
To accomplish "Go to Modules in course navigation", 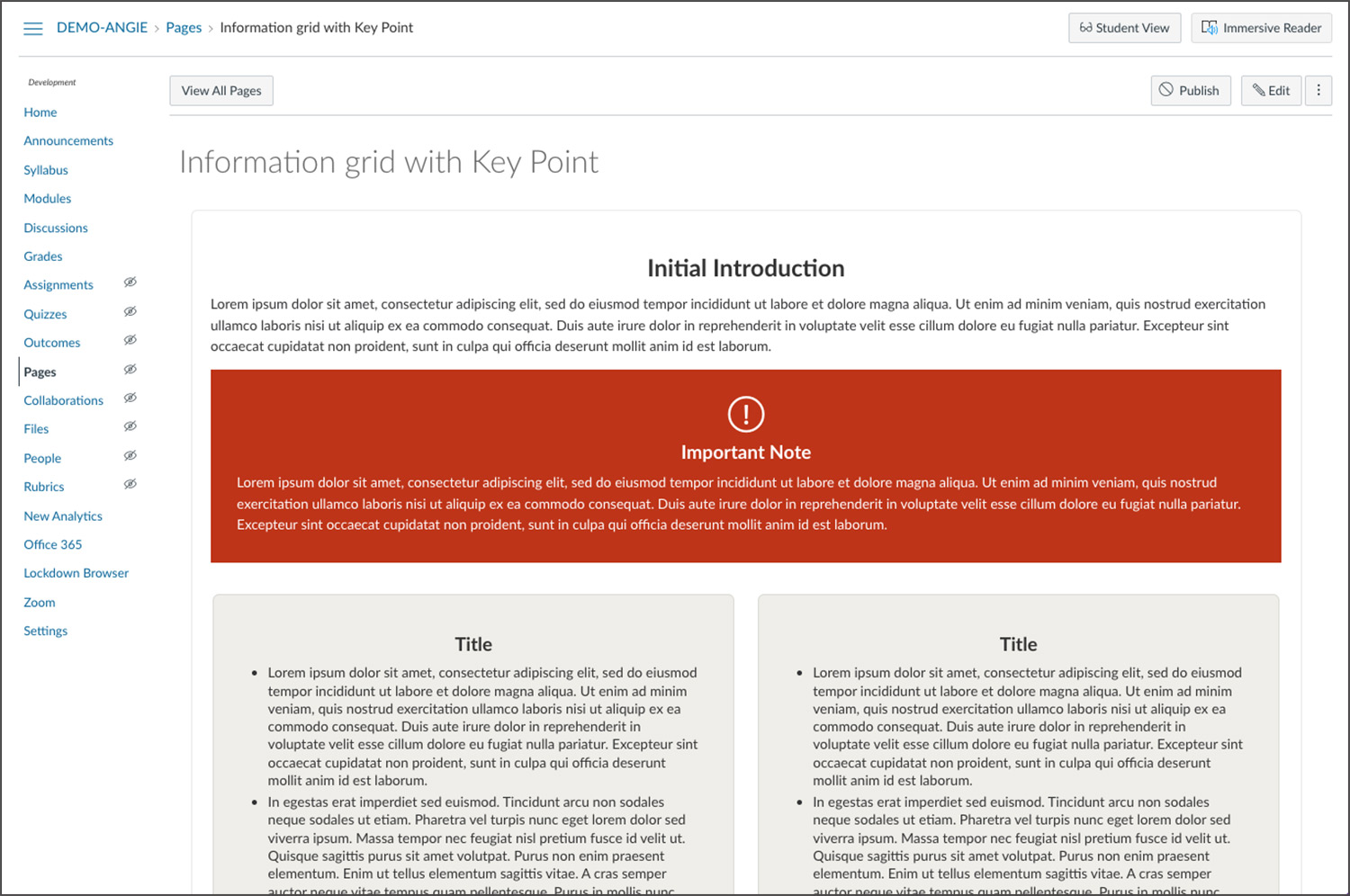I will [x=48, y=199].
